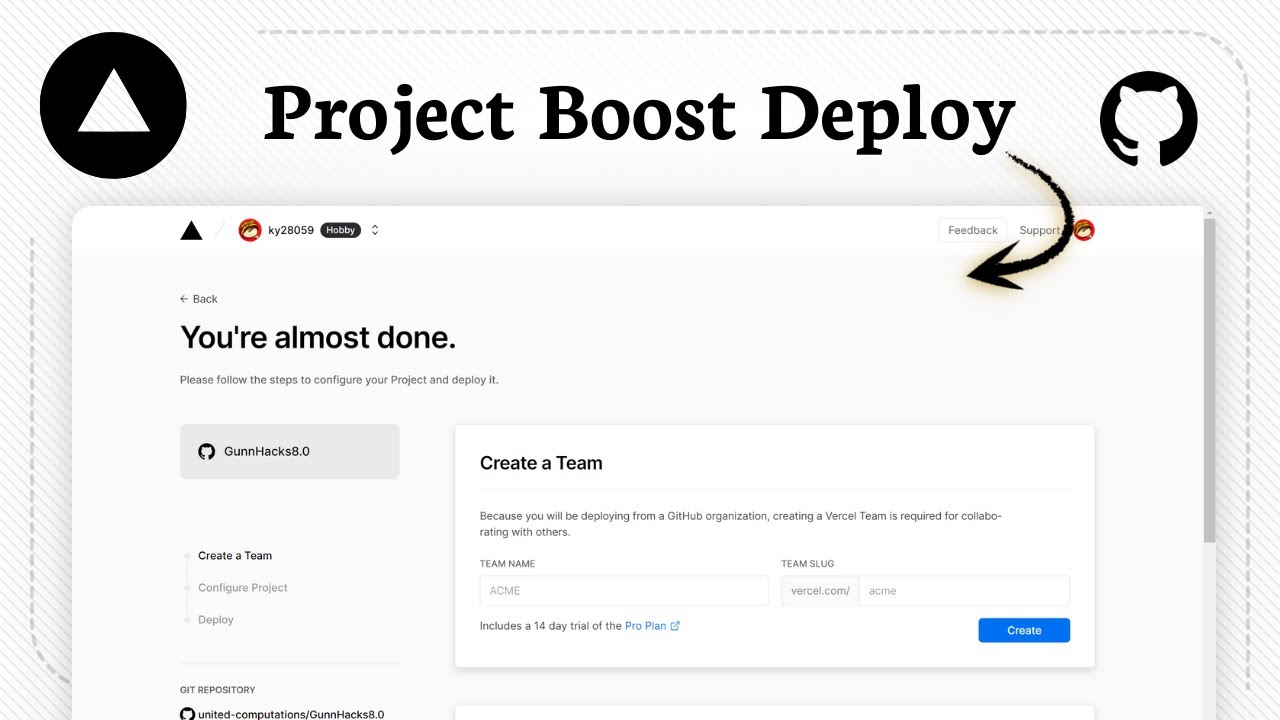Select the Deploy step
Viewport: 1280px width, 720px height.
[x=216, y=620]
